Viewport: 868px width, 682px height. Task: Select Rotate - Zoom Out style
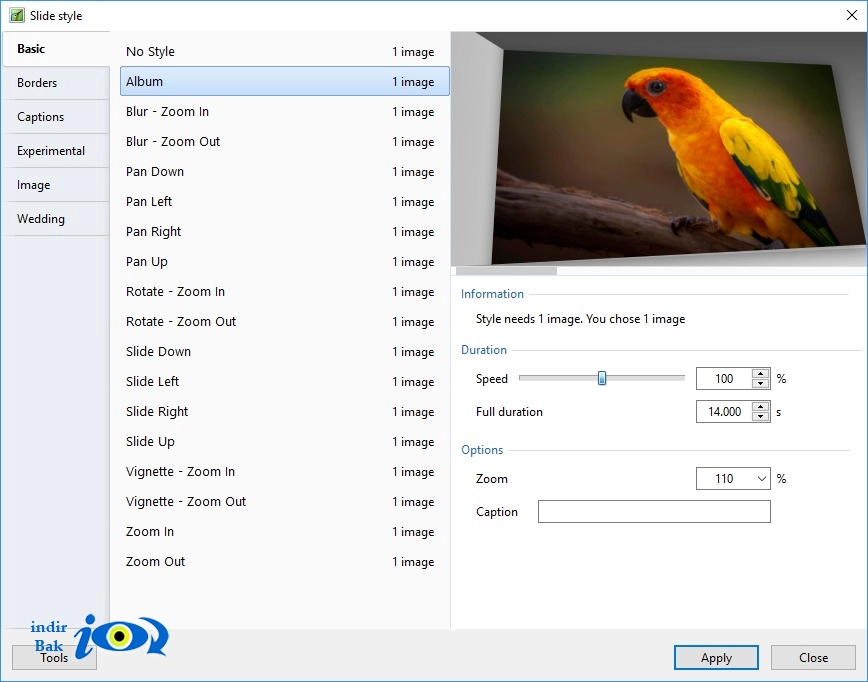285,321
